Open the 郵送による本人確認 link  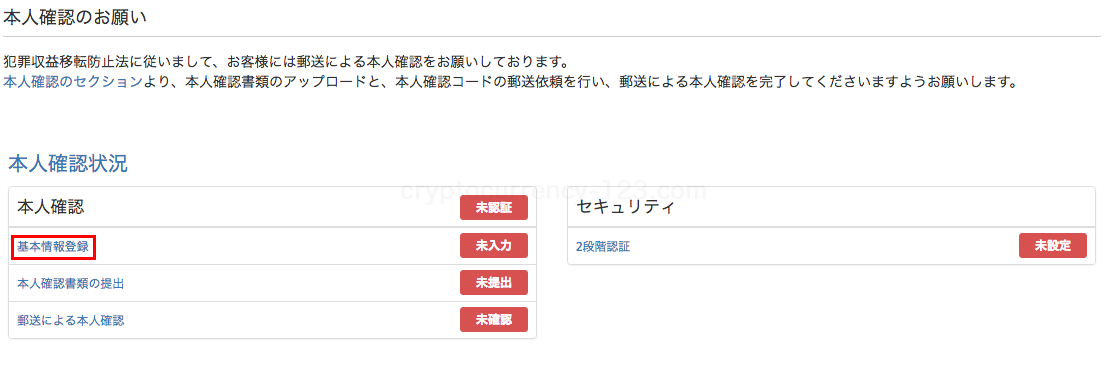(x=71, y=320)
